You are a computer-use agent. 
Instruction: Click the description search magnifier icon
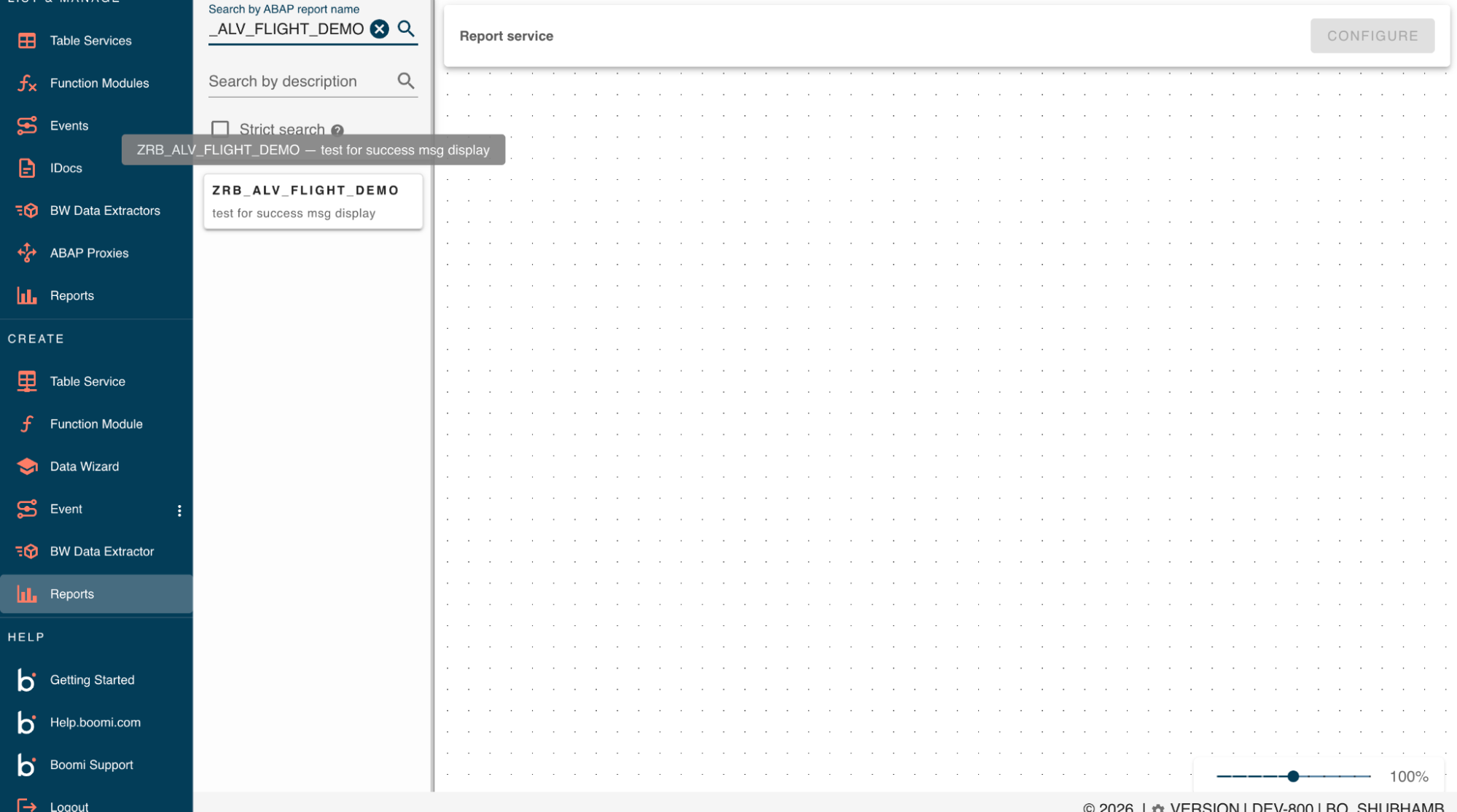[x=406, y=81]
